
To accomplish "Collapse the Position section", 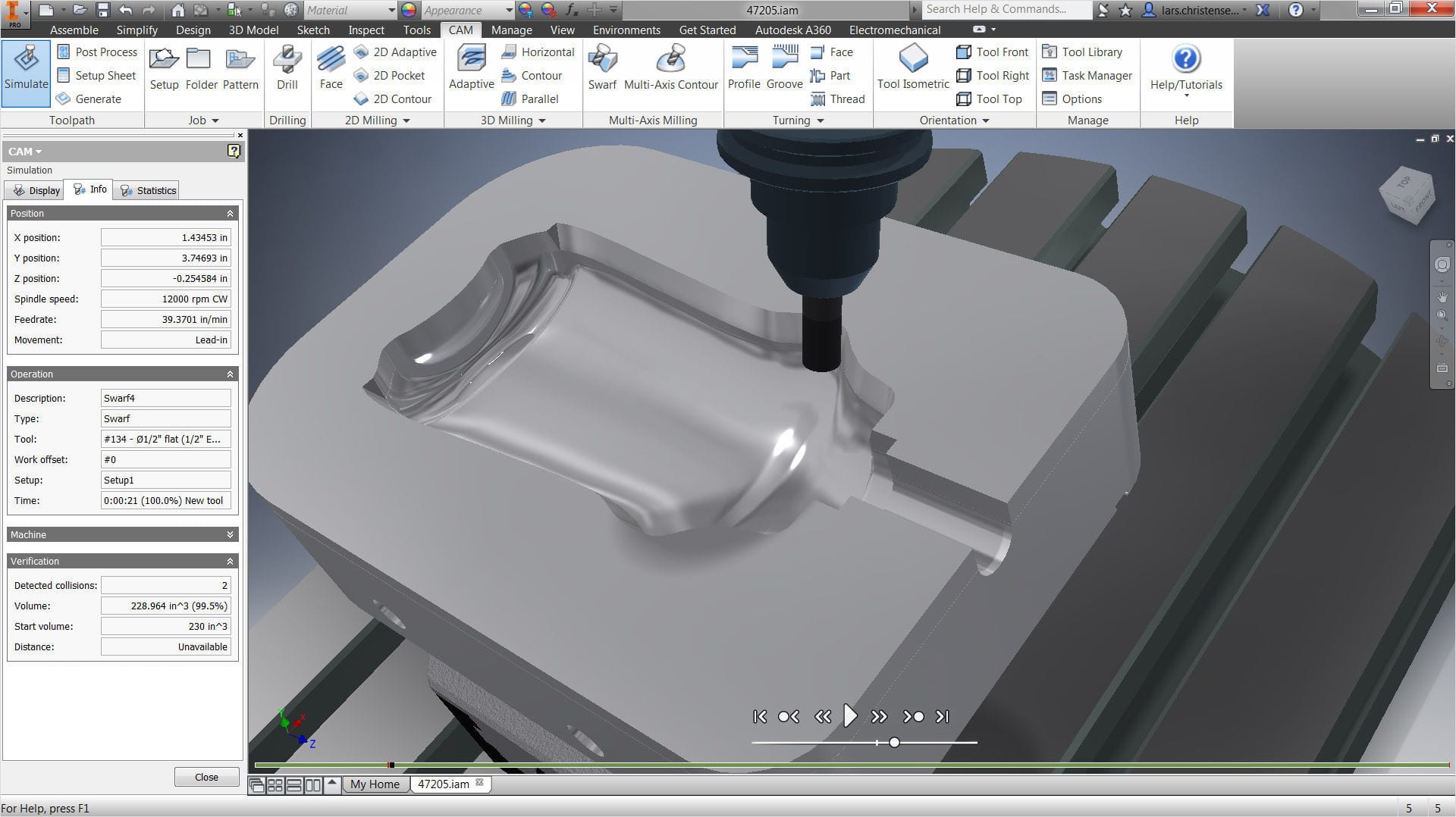I will [230, 213].
